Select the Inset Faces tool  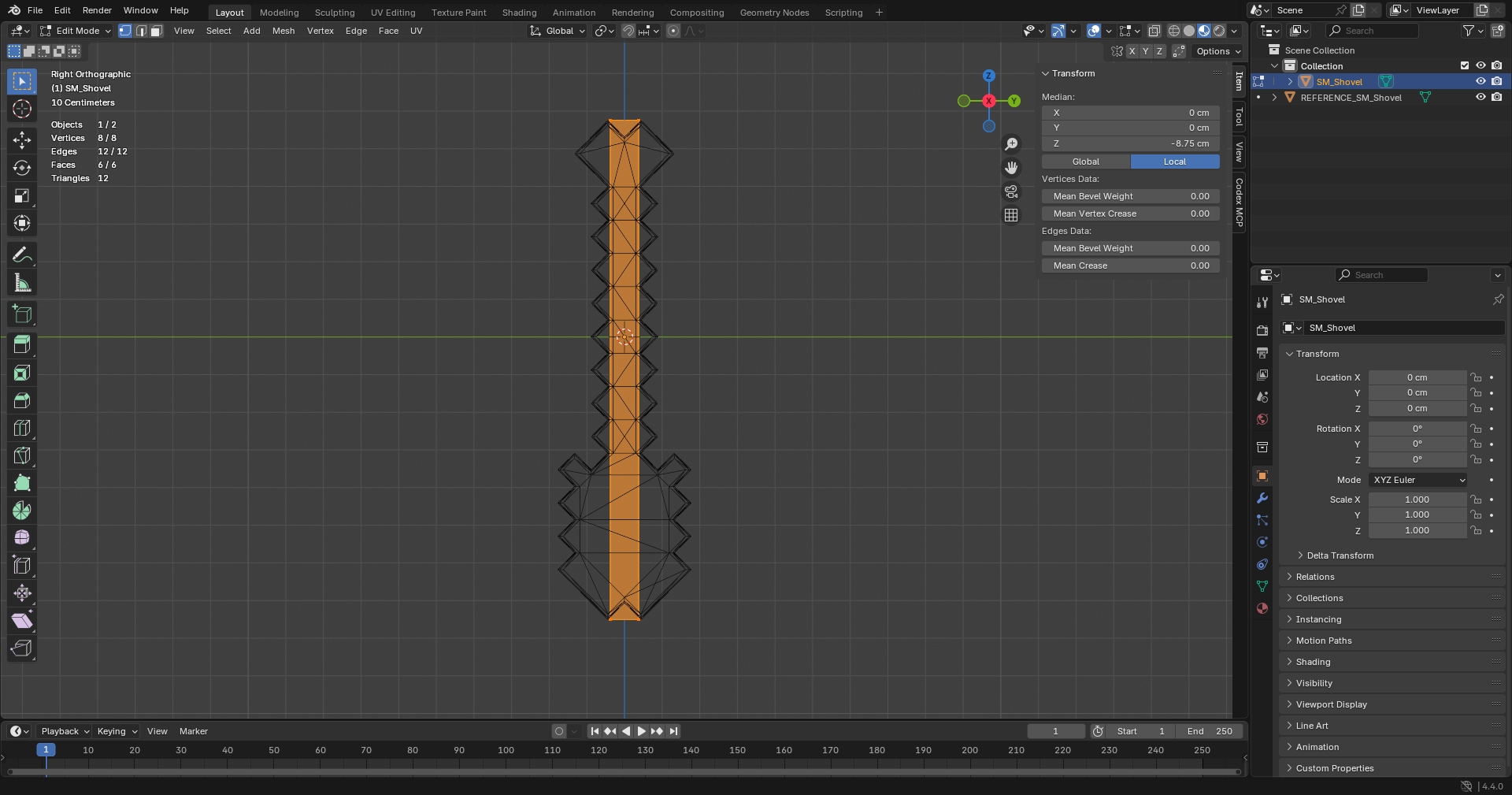pos(22,373)
